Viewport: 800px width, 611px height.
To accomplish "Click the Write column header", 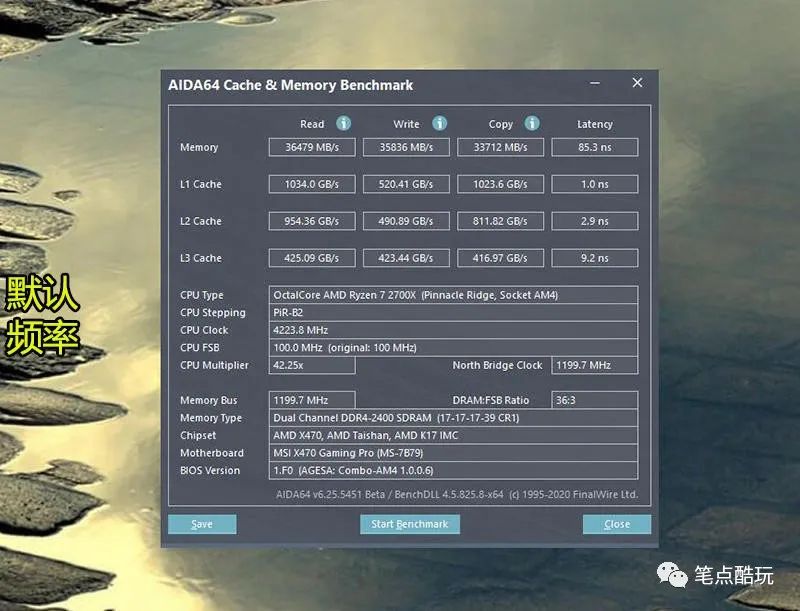I will pyautogui.click(x=406, y=124).
